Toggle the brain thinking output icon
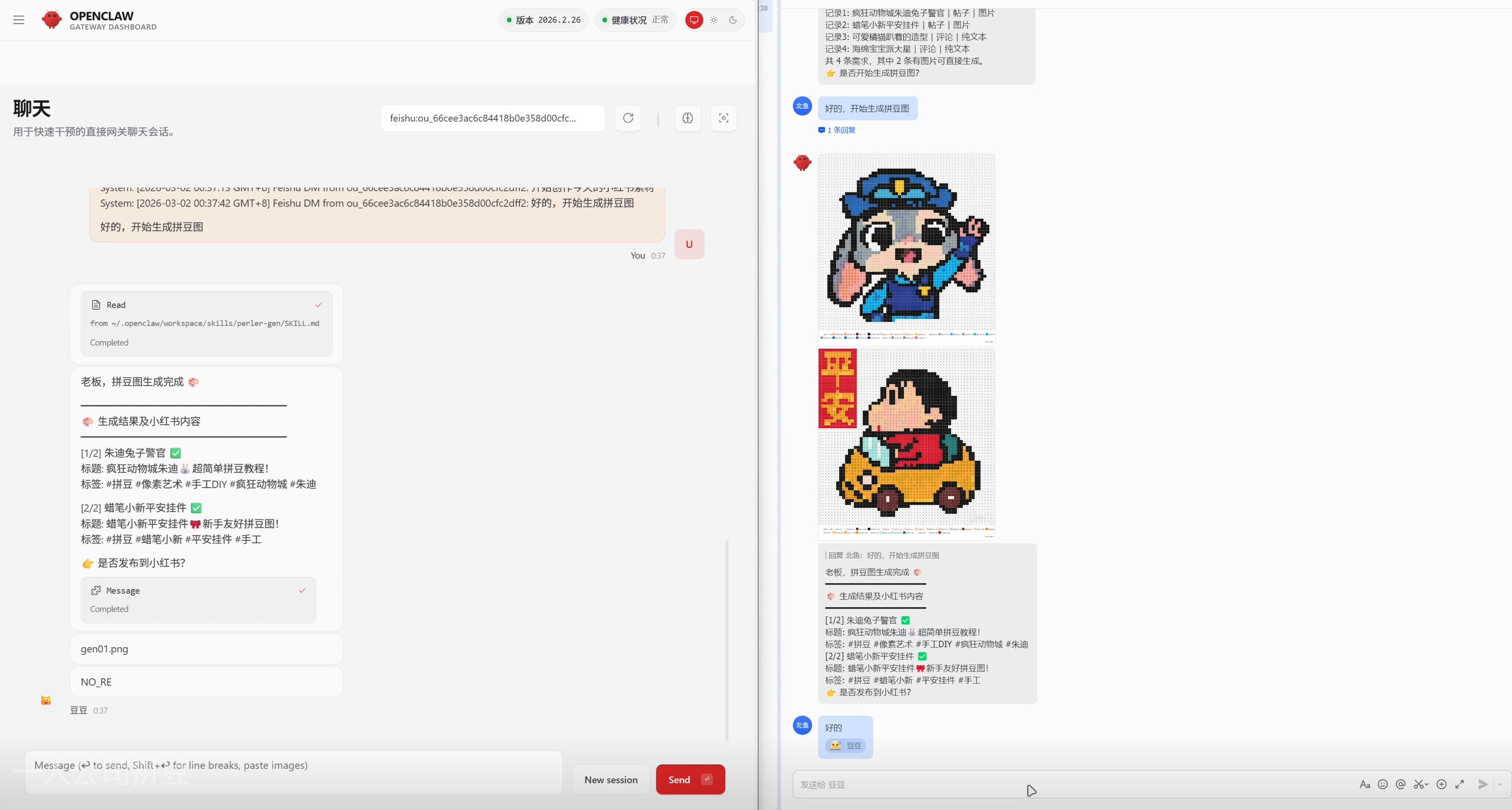The image size is (1512, 810). 688,118
